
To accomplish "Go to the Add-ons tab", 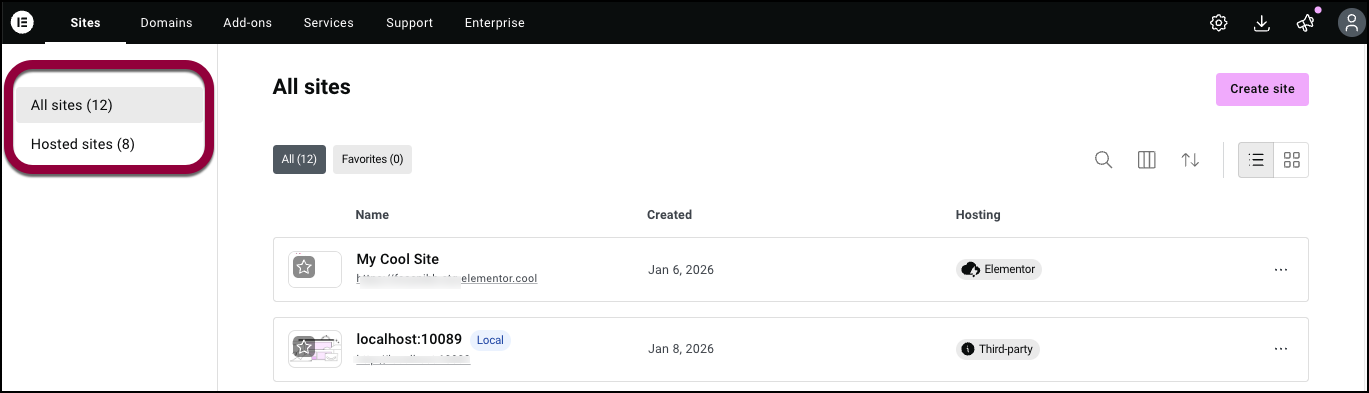I will point(248,23).
